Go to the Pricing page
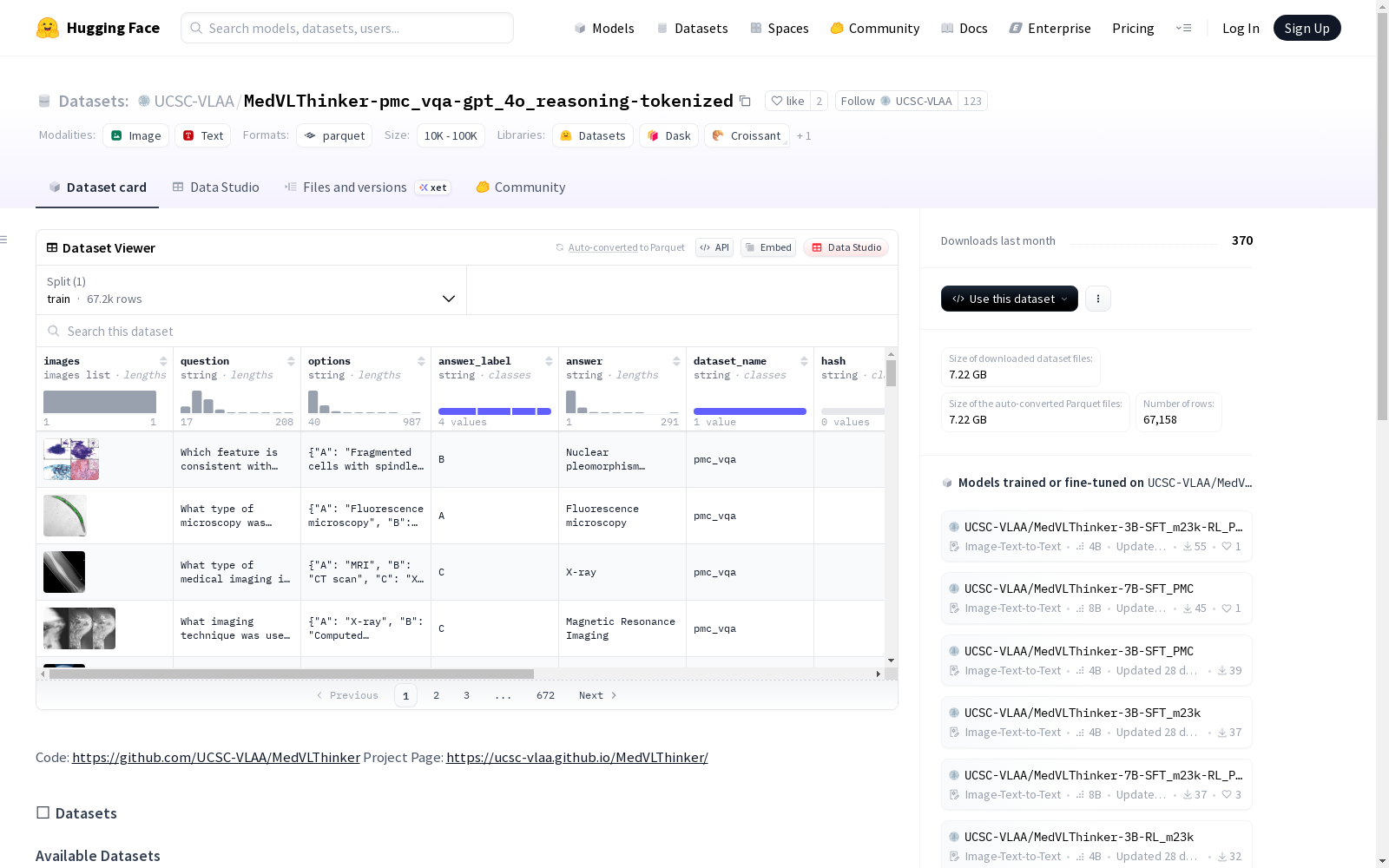1389x868 pixels. coord(1133,28)
